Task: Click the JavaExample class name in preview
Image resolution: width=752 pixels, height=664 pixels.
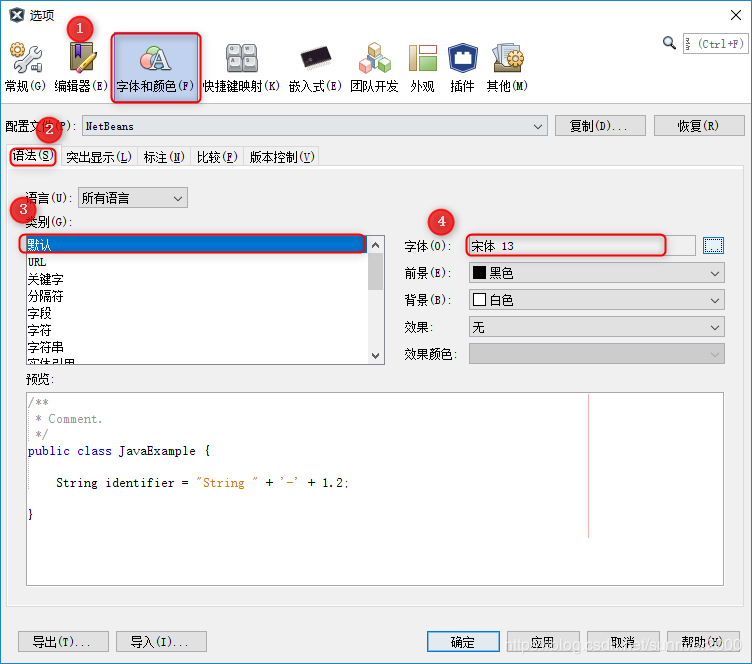Action: [x=157, y=451]
